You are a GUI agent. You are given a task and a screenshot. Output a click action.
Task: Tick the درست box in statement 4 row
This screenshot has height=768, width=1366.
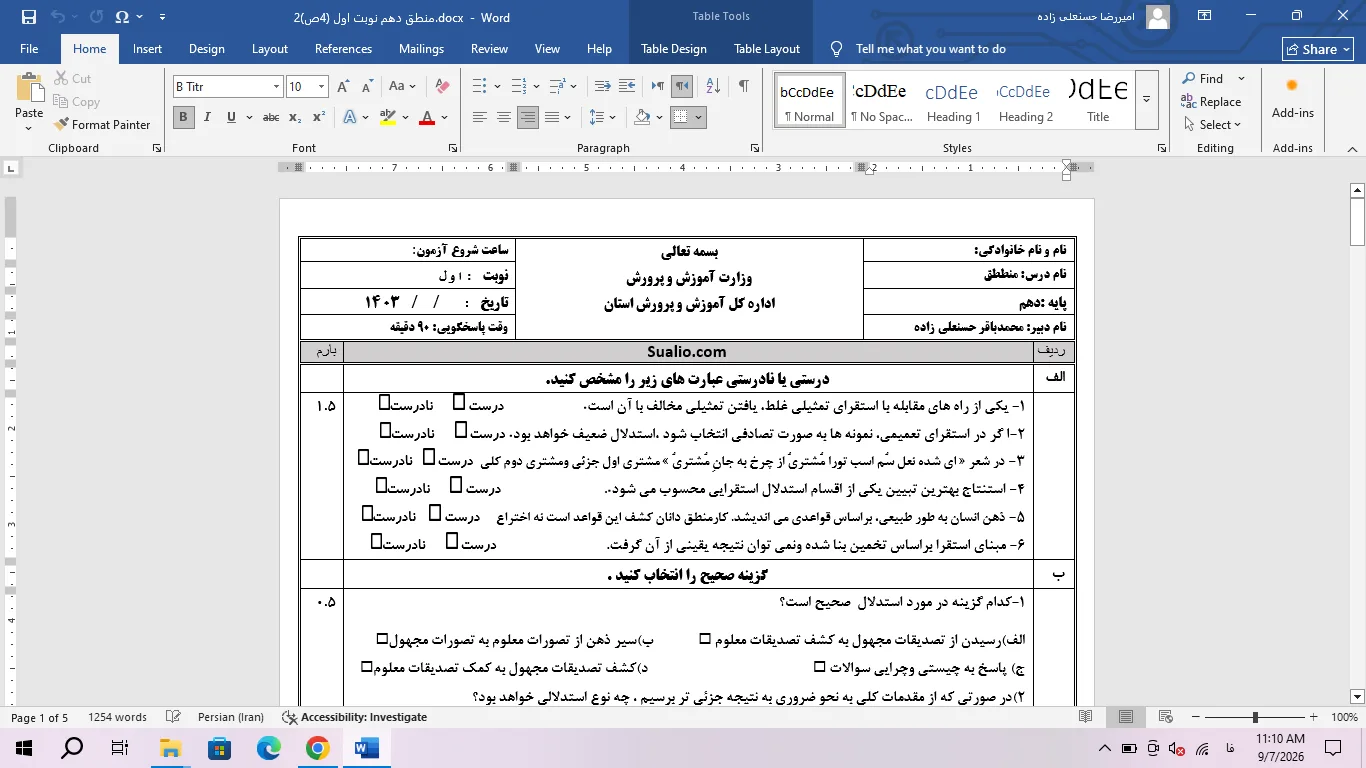[x=456, y=484]
